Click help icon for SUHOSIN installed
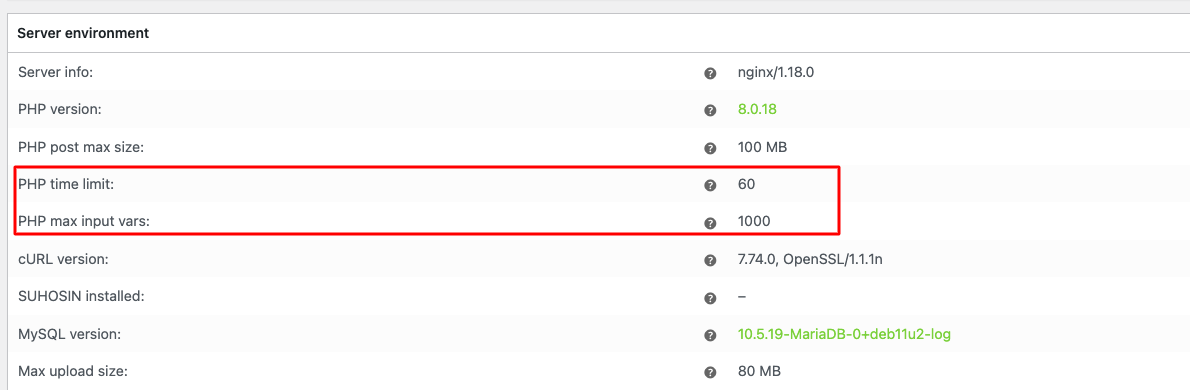Screen dimensions: 1190x390 pyautogui.click(x=710, y=297)
